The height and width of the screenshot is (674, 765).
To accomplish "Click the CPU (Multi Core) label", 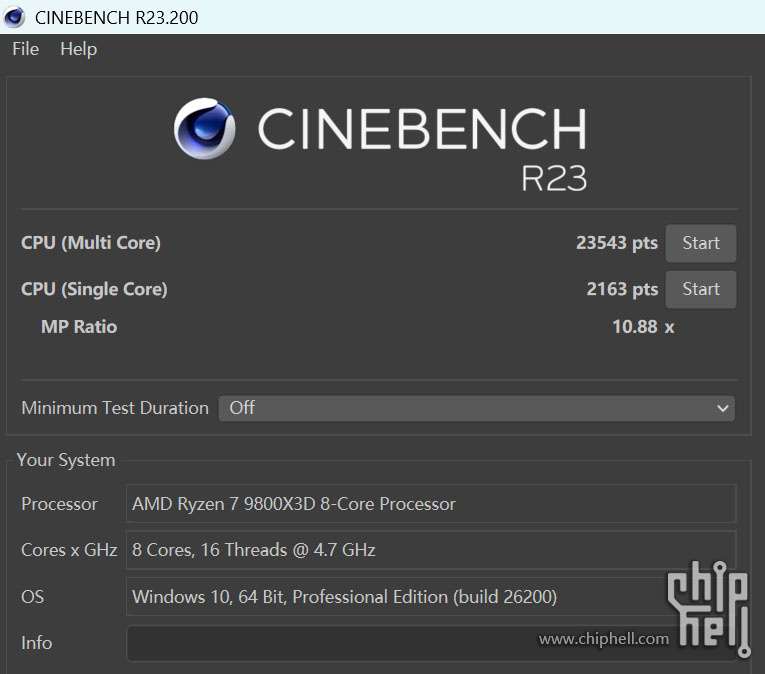I will pos(91,243).
